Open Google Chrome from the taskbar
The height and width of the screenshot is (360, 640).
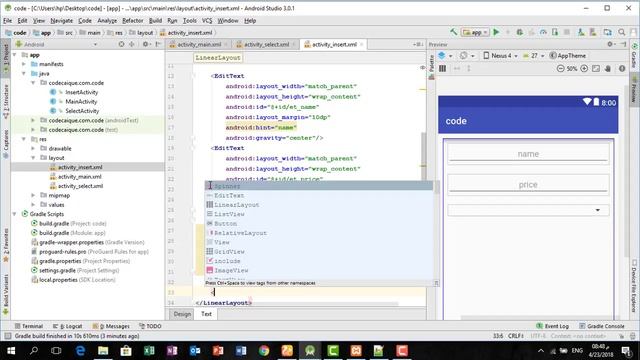pyautogui.click(x=264, y=351)
